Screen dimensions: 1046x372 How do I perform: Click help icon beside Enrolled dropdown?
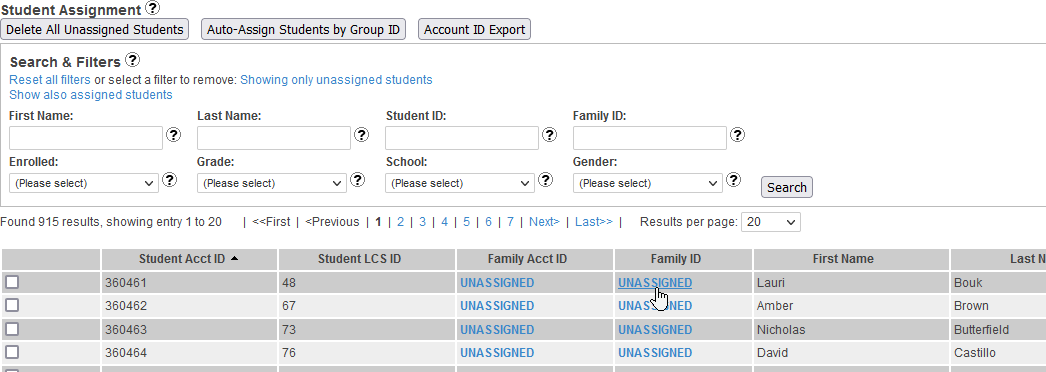pos(169,179)
